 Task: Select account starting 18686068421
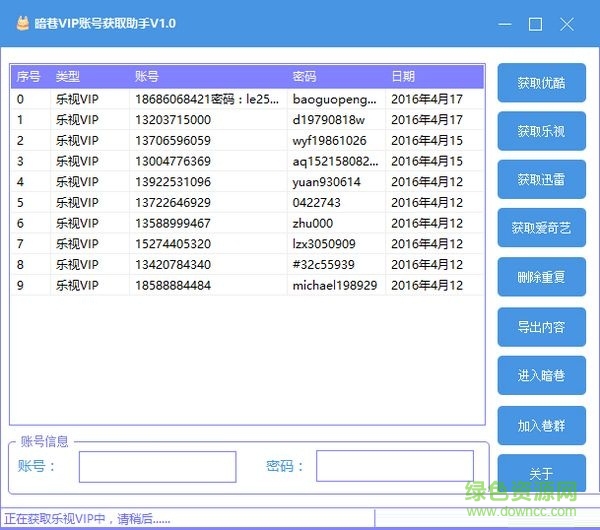(207, 99)
